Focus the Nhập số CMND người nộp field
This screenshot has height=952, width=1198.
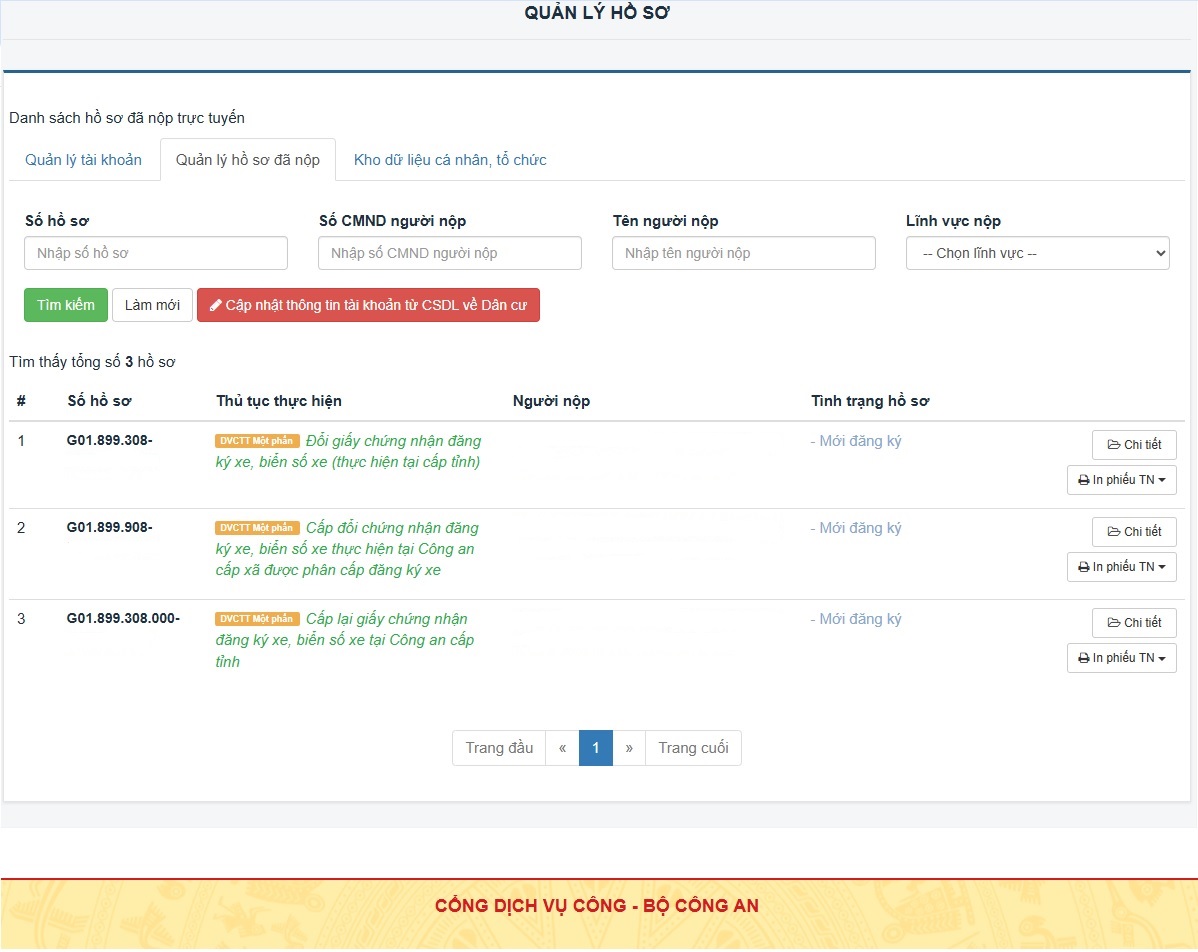(450, 253)
